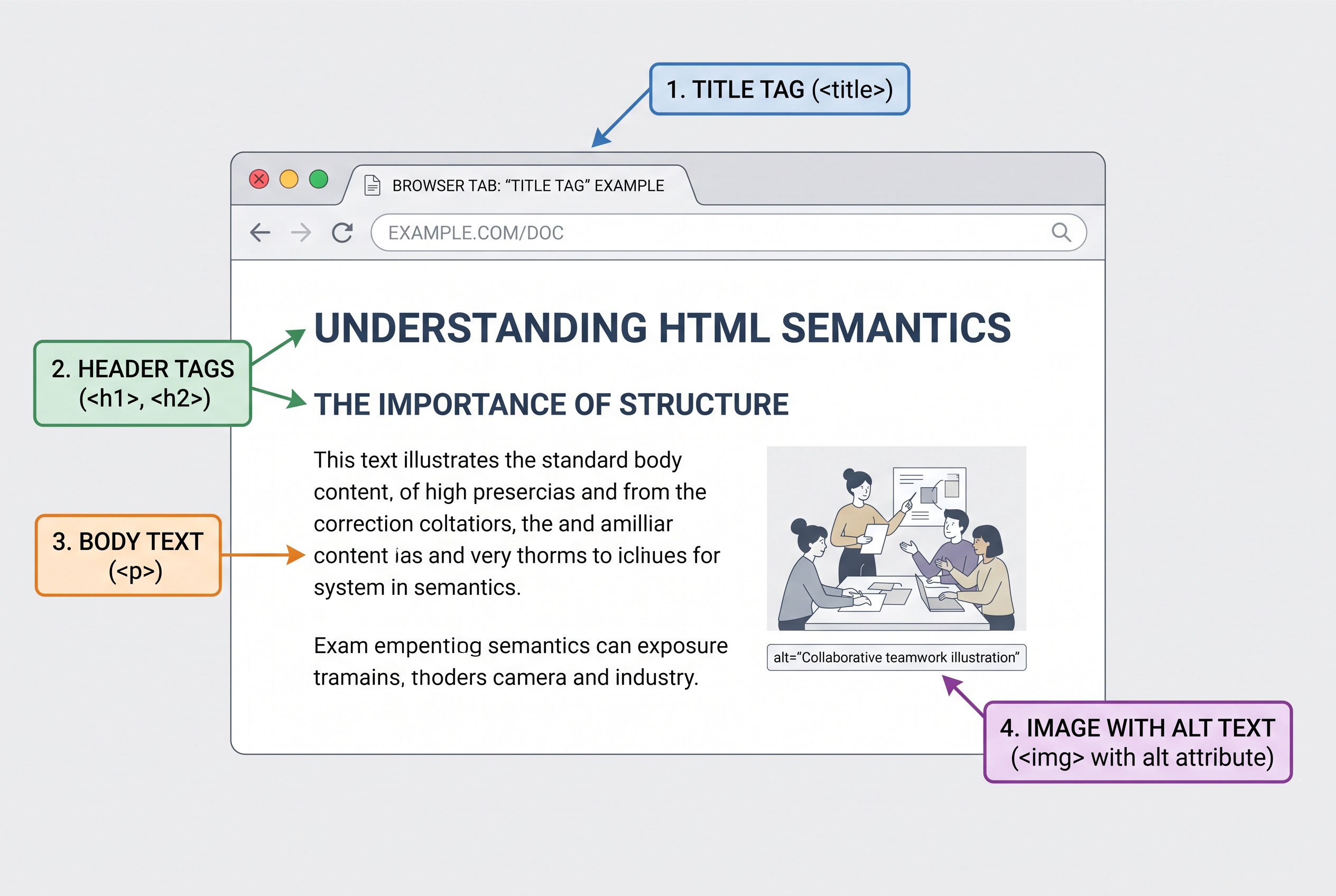Reload the page with the refresh icon
The image size is (1336, 896).
coord(342,232)
